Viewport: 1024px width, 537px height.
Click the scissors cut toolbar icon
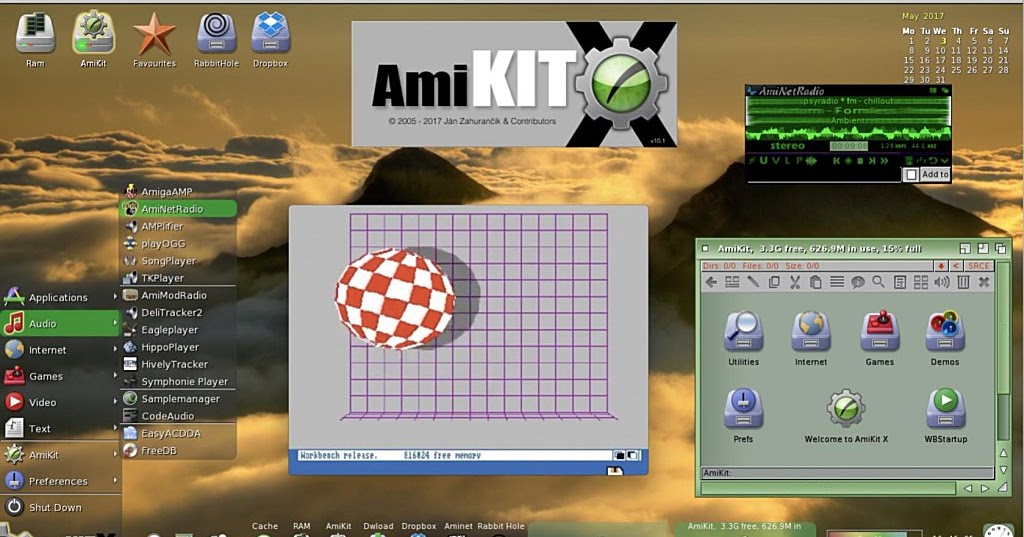795,282
